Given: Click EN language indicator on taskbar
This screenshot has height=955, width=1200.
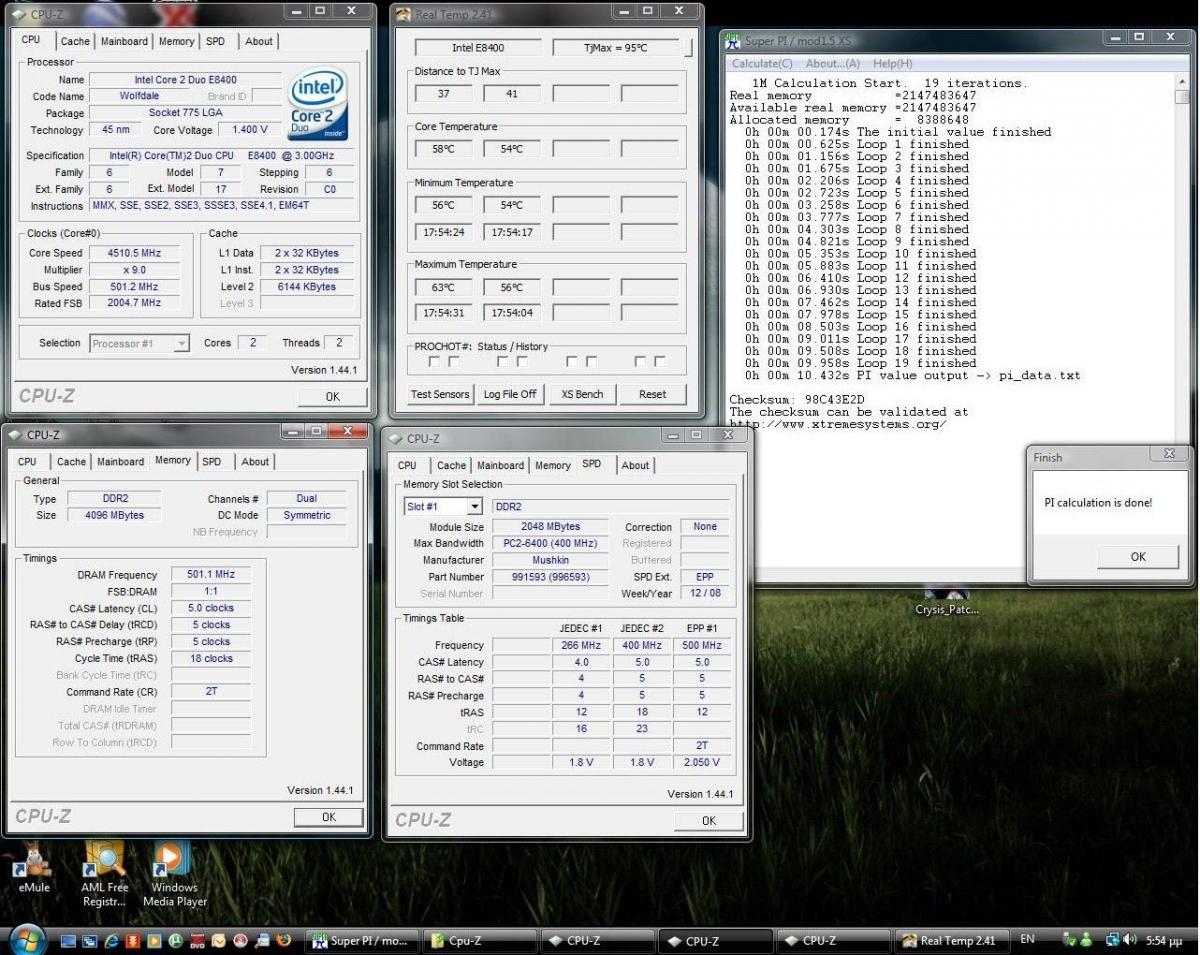Looking at the screenshot, I should click(1028, 939).
